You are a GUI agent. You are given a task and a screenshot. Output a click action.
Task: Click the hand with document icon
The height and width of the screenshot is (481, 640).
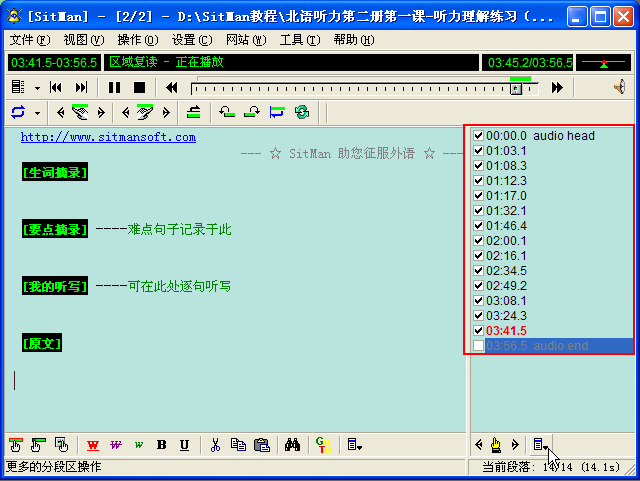point(61,445)
